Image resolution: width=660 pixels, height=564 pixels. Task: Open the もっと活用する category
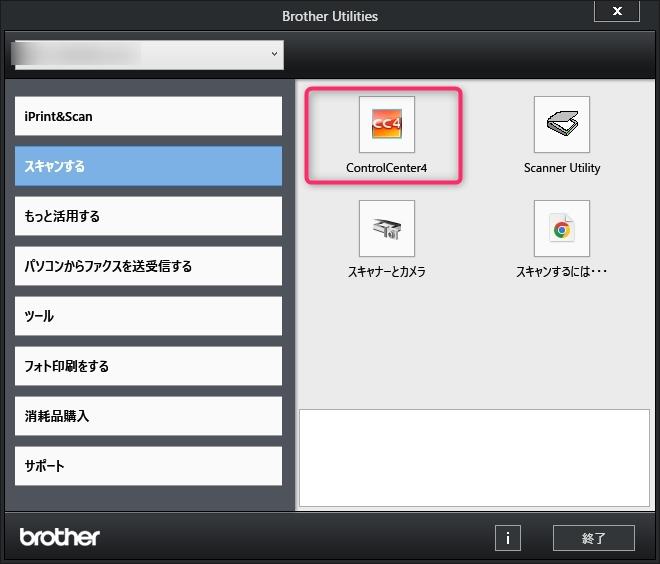coord(148,216)
